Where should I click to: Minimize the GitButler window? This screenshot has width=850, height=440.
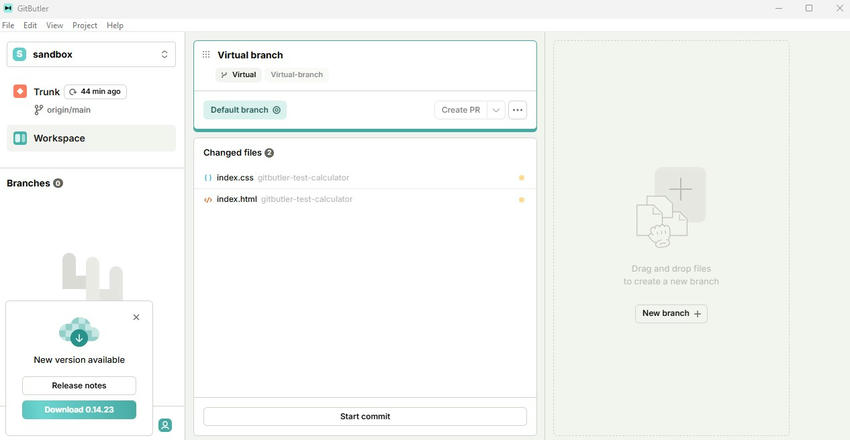(x=779, y=8)
